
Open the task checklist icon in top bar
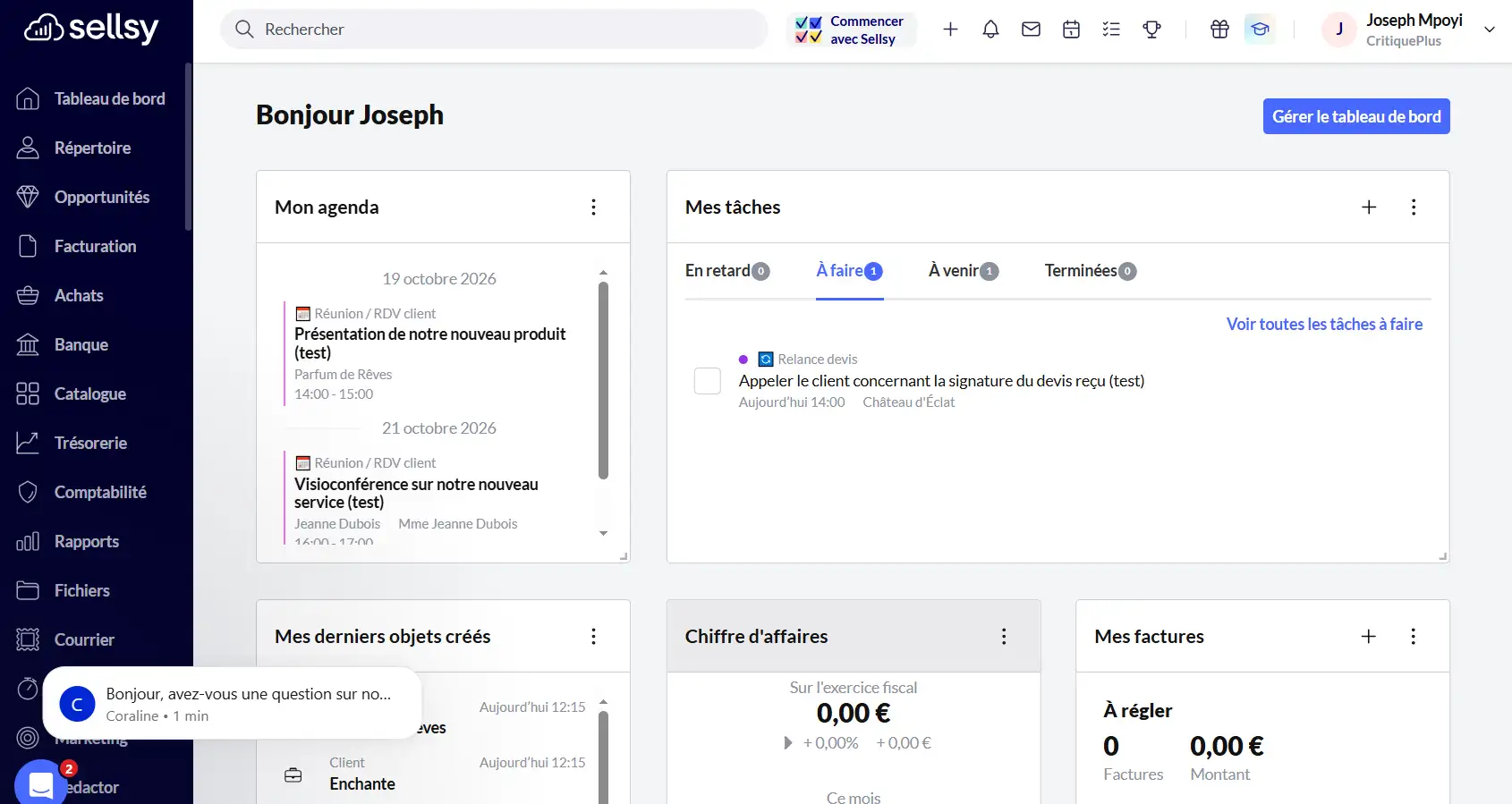coord(1111,30)
